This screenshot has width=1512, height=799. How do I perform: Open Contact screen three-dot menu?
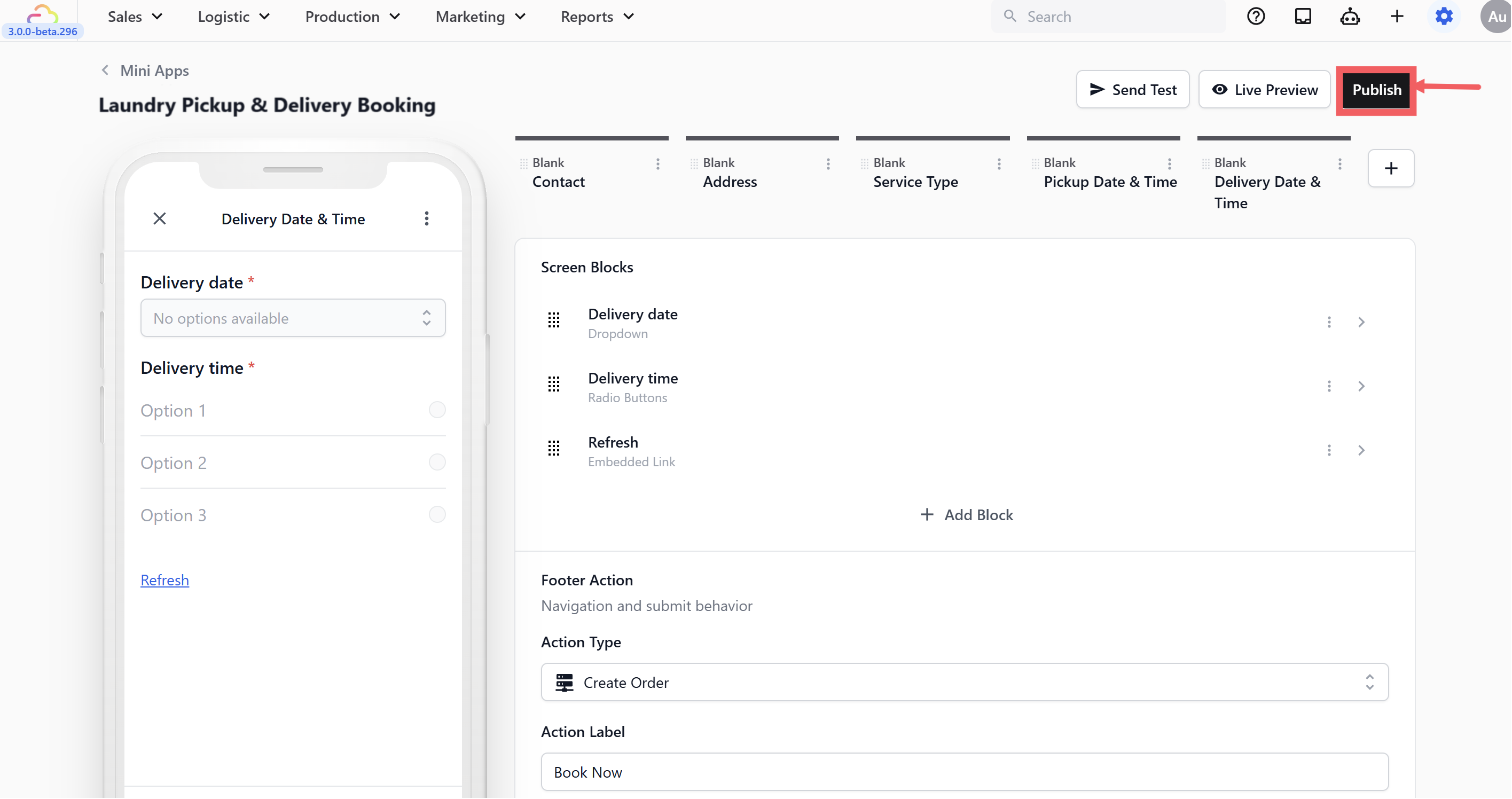click(x=657, y=164)
